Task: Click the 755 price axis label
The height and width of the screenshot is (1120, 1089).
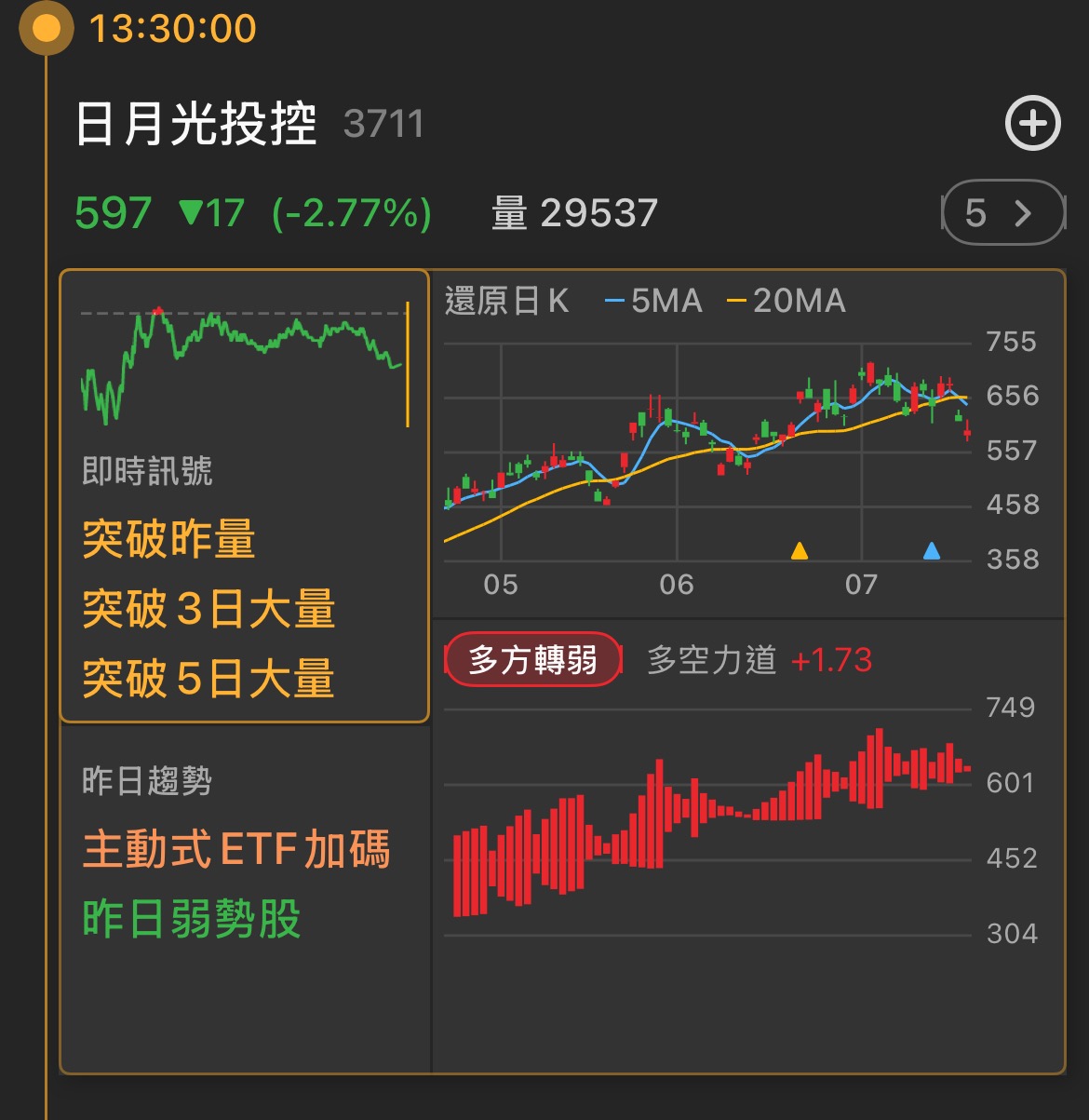Action: [x=1012, y=342]
